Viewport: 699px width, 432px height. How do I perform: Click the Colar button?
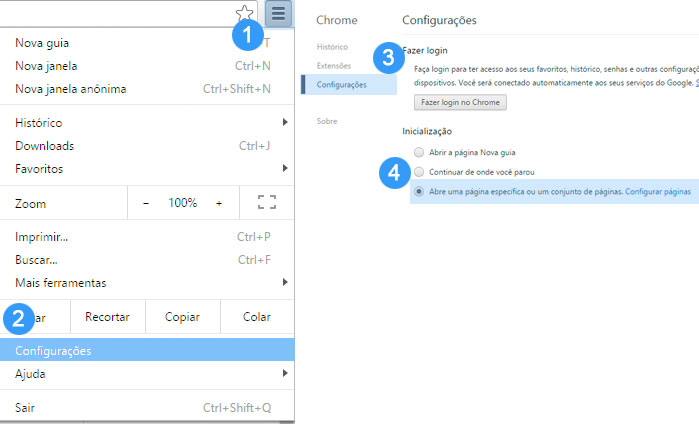pyautogui.click(x=257, y=317)
